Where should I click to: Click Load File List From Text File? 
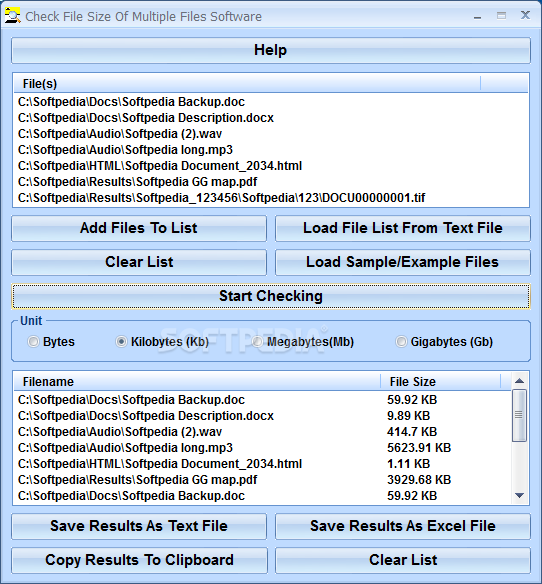click(x=403, y=228)
